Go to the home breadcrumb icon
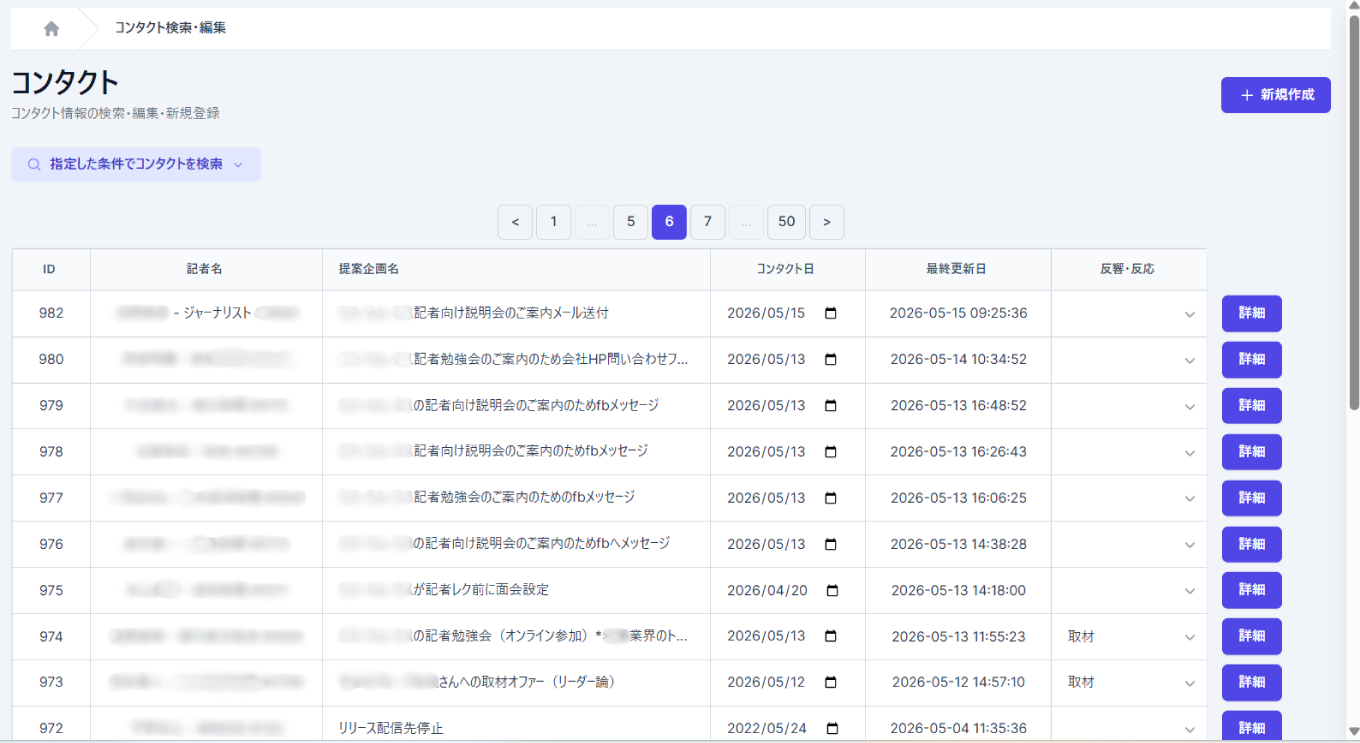This screenshot has width=1360, height=743. [52, 28]
